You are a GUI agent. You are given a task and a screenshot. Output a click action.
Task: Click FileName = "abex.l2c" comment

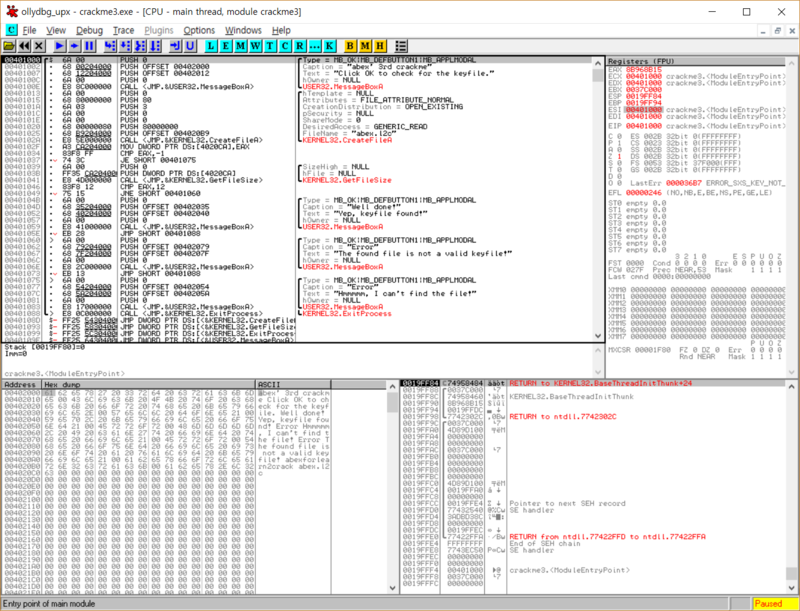349,134
